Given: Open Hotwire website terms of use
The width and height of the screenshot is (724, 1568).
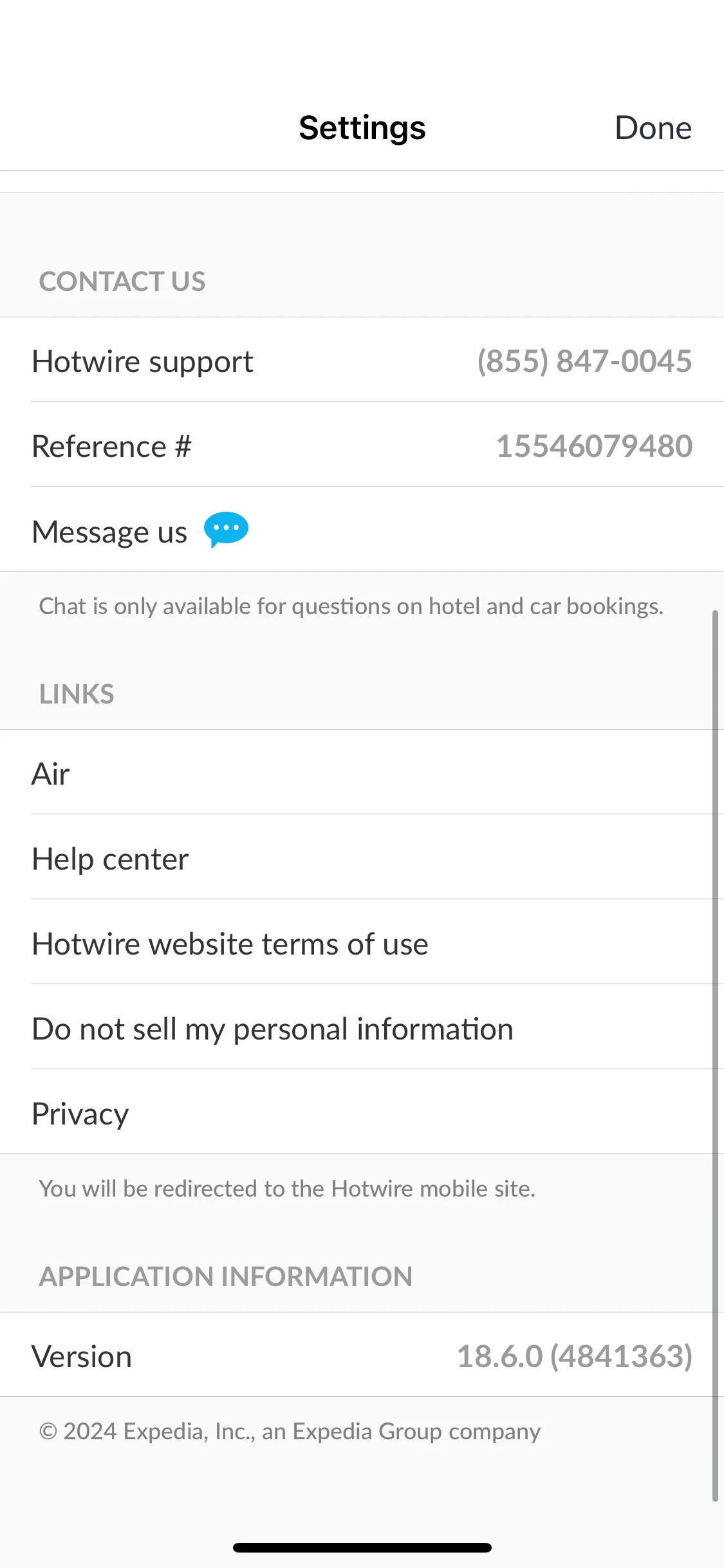Looking at the screenshot, I should click(x=362, y=942).
